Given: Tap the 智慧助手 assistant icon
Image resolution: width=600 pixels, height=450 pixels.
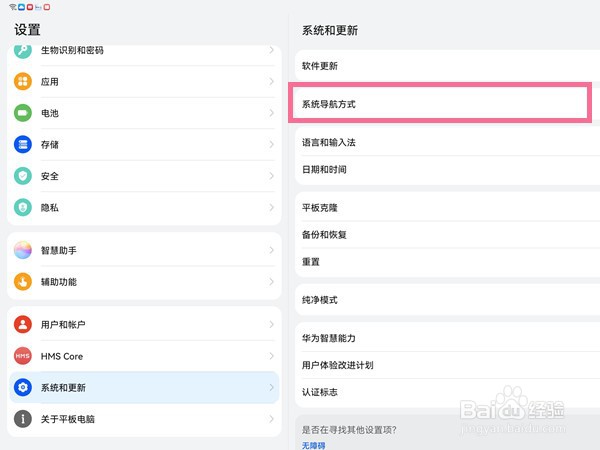Looking at the screenshot, I should coord(23,251).
